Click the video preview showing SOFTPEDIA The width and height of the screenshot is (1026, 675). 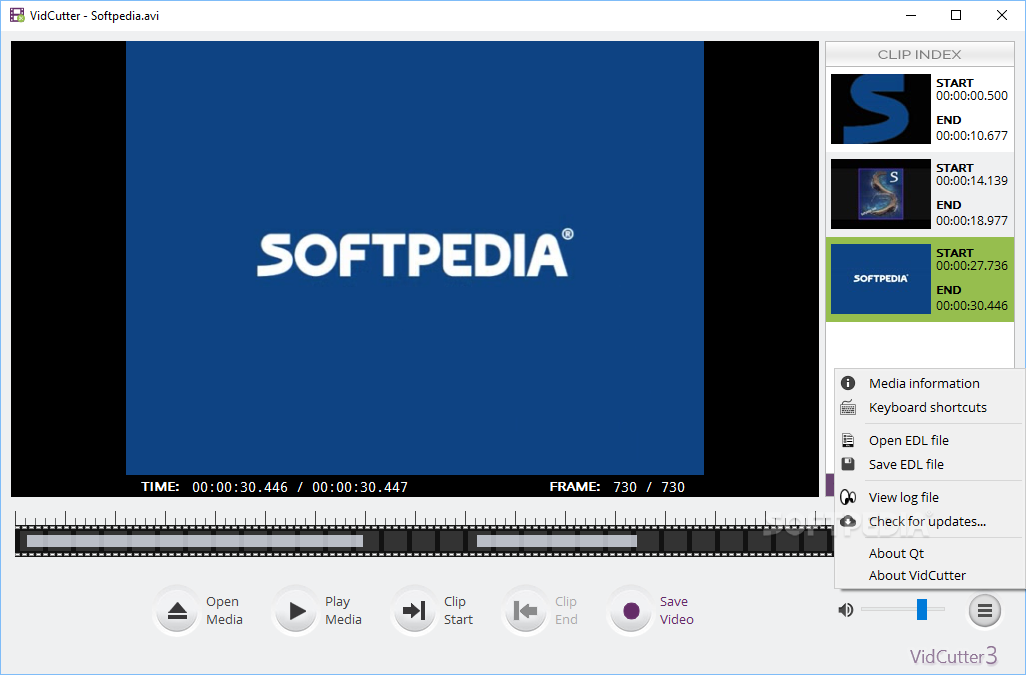click(x=415, y=258)
